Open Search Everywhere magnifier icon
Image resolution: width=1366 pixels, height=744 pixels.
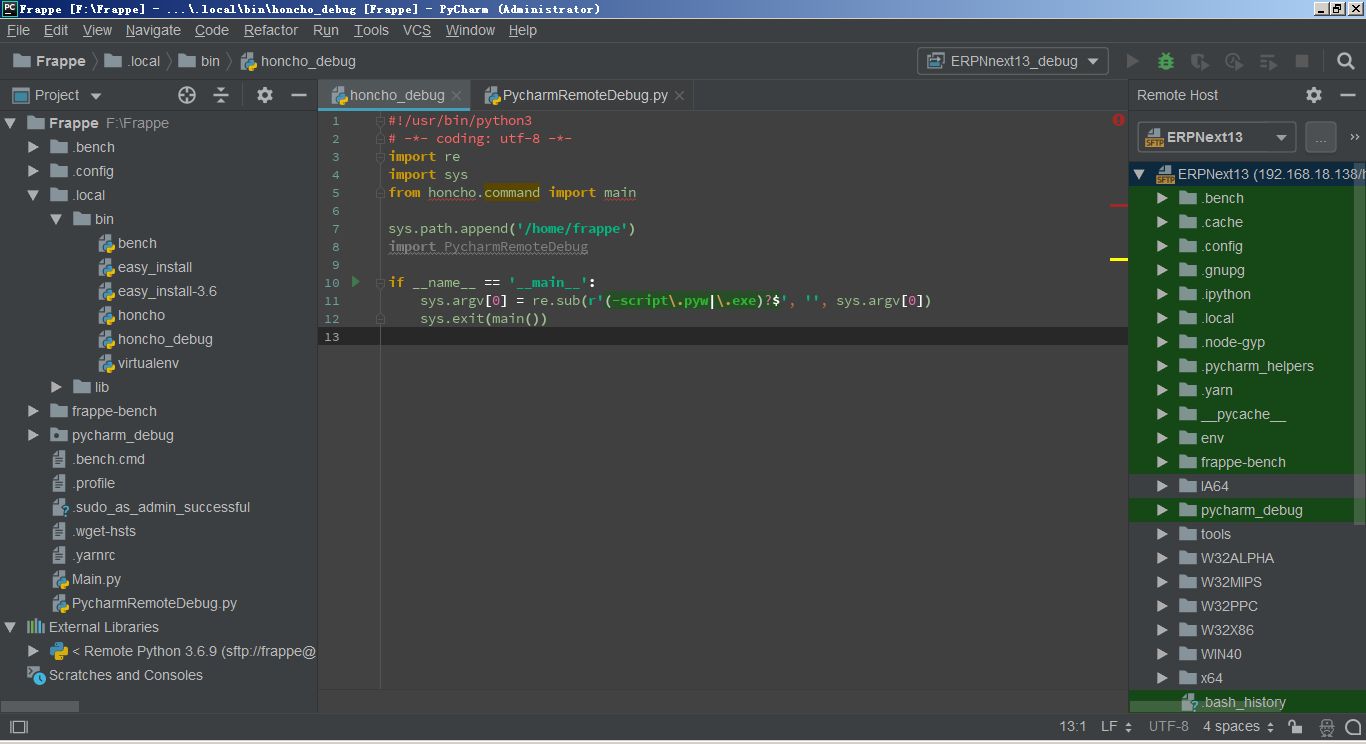point(1346,61)
